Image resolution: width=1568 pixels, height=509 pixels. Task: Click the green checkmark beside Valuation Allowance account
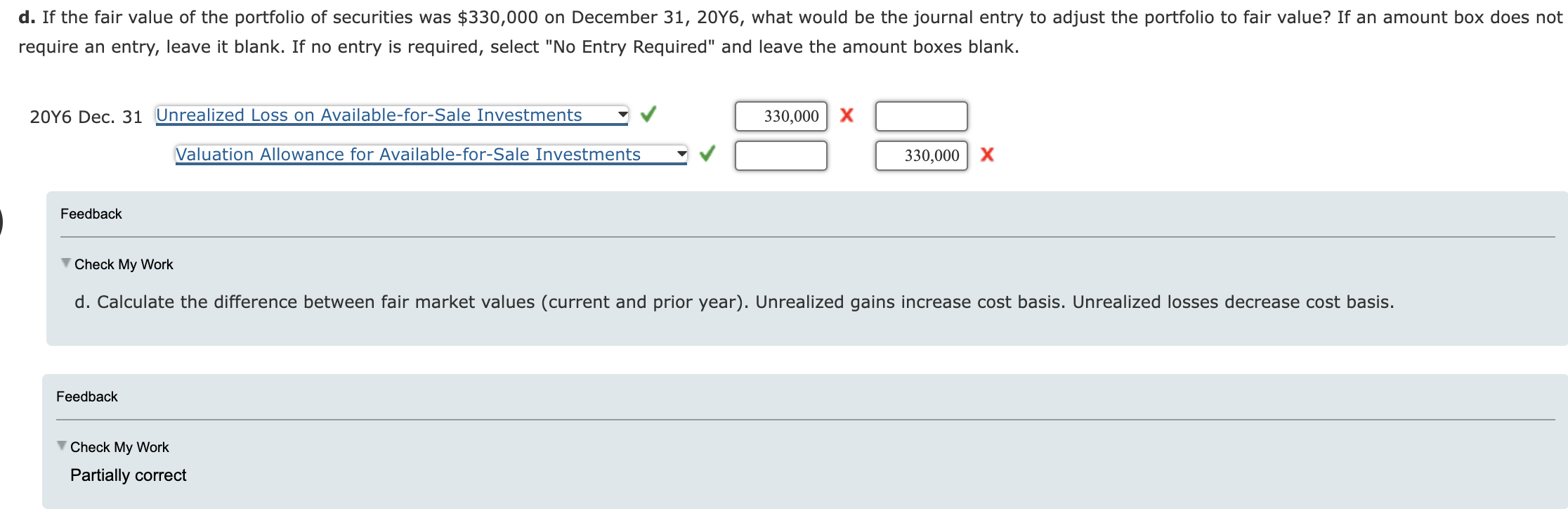(707, 153)
